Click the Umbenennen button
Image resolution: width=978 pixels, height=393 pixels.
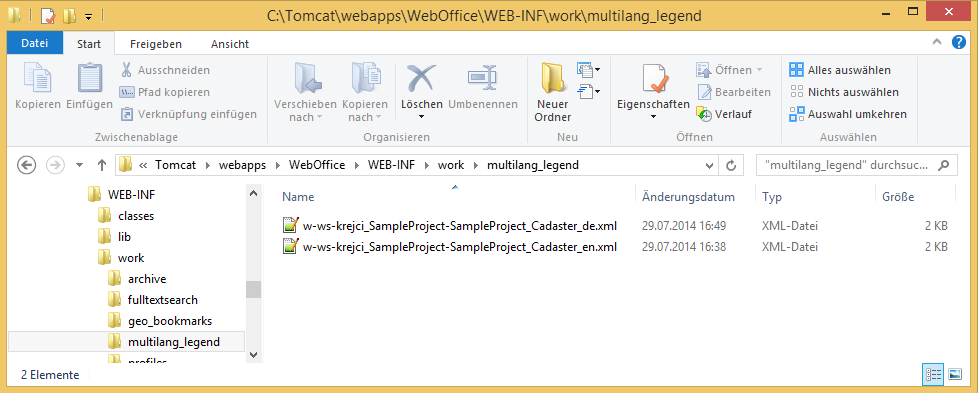pyautogui.click(x=483, y=86)
